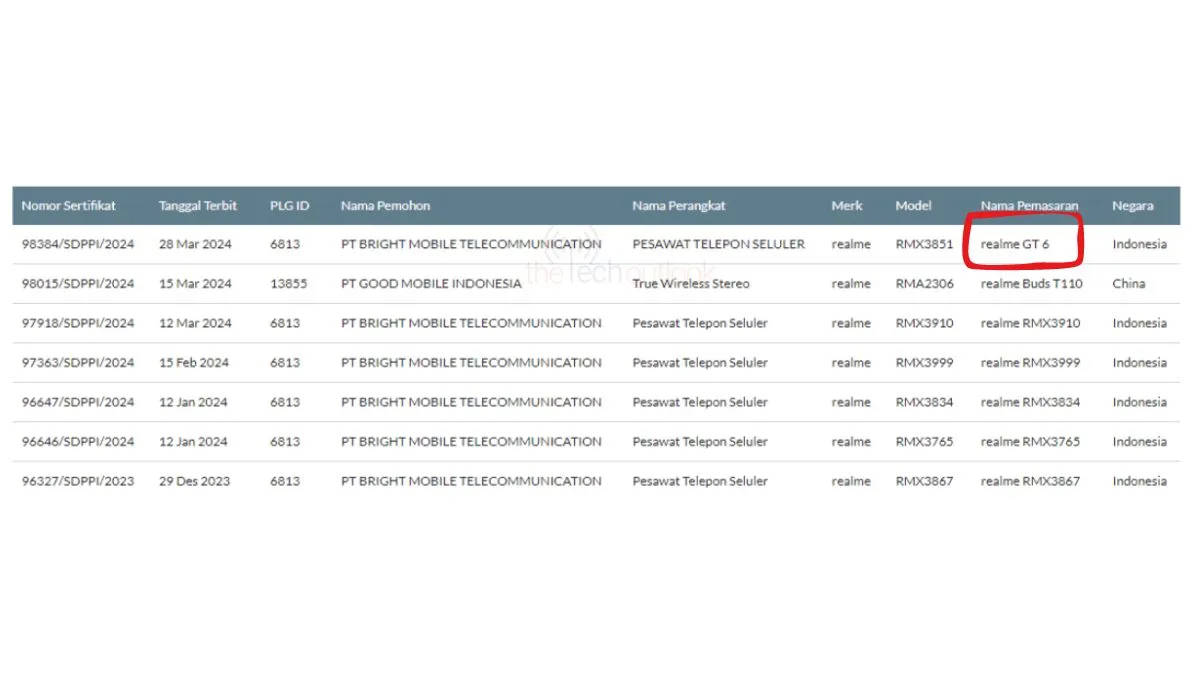The image size is (1200, 675).
Task: Click the Negara column header
Action: pyautogui.click(x=1132, y=205)
